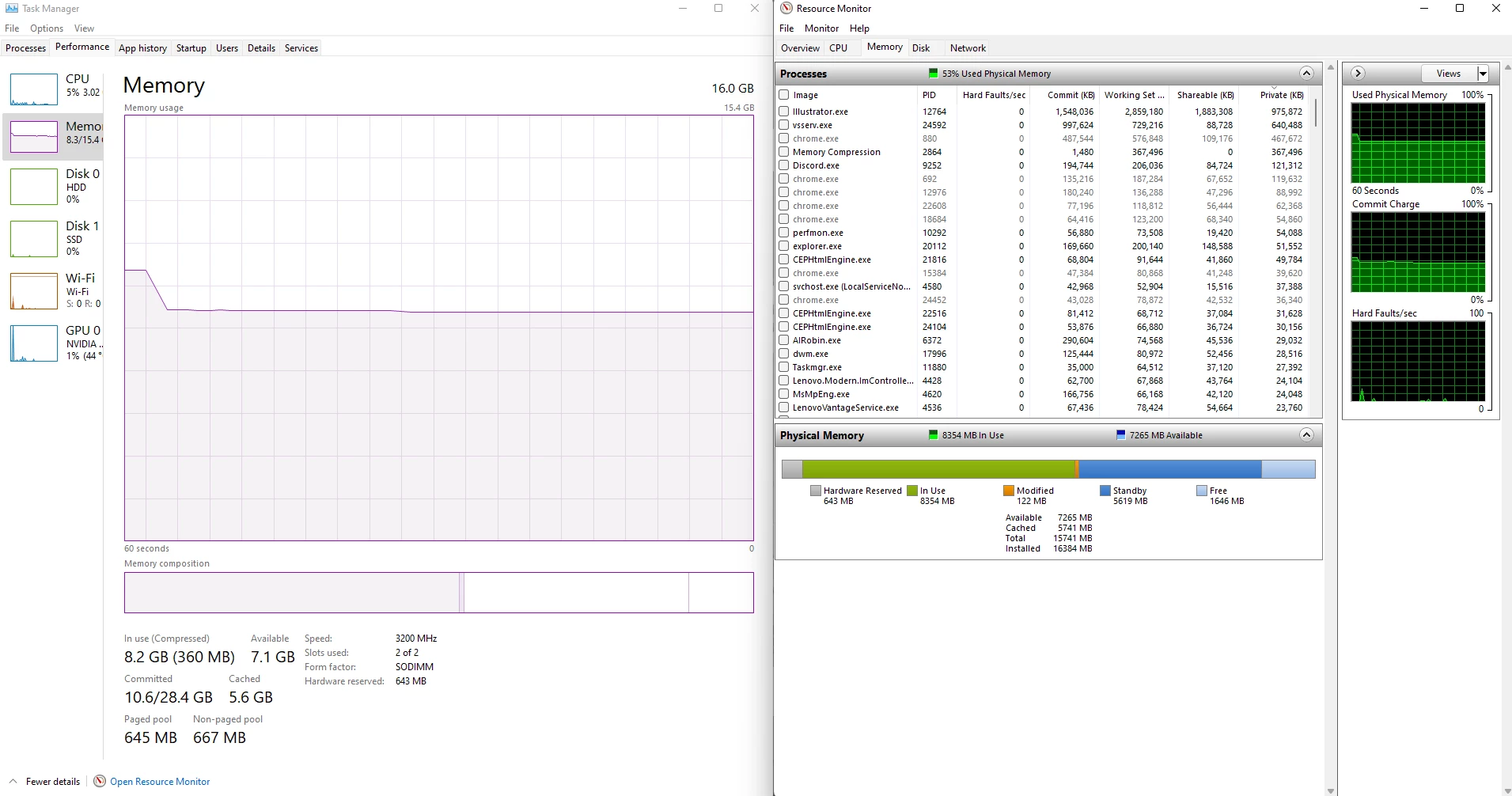Tick checkbox for perfmon.exe

point(784,233)
